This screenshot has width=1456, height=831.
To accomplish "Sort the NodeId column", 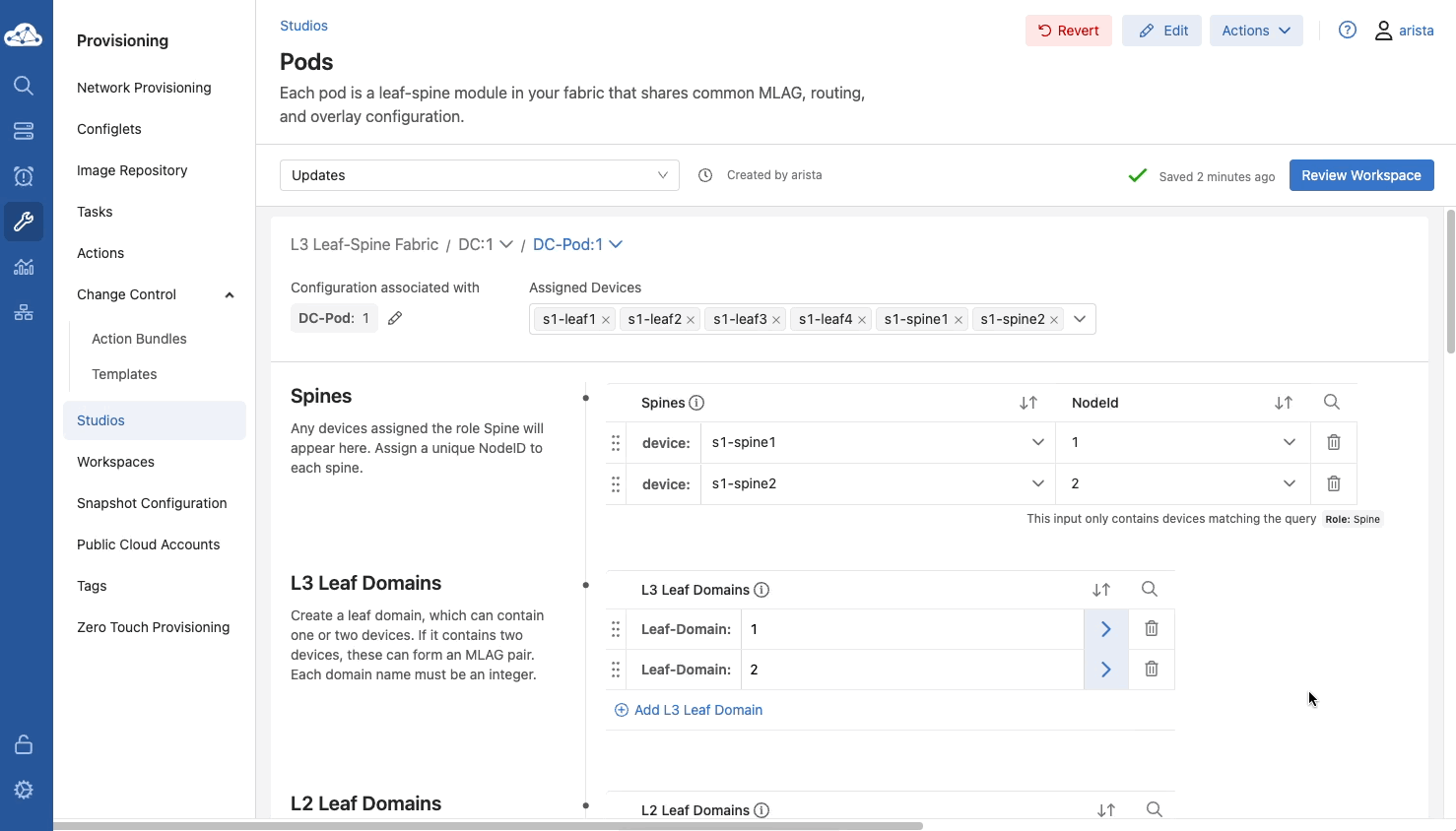I will 1283,403.
